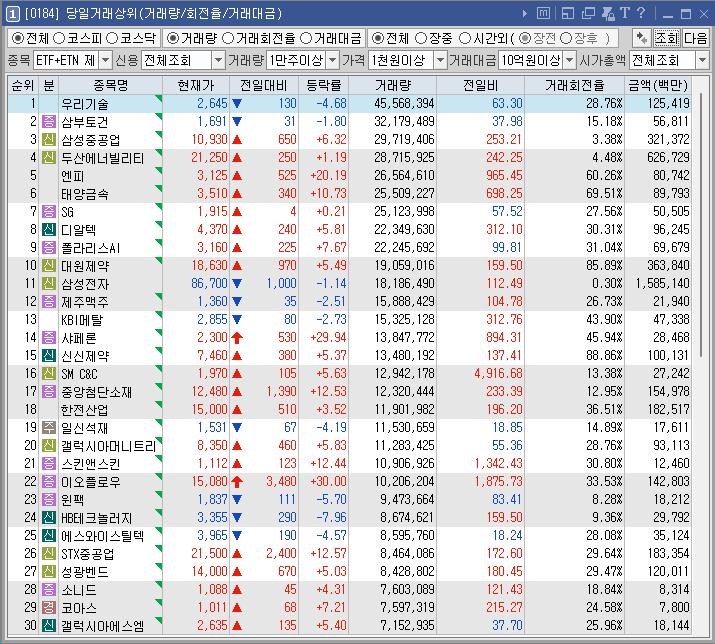Open help with the question mark icon
Viewport: 715px width, 644px height.
641,13
